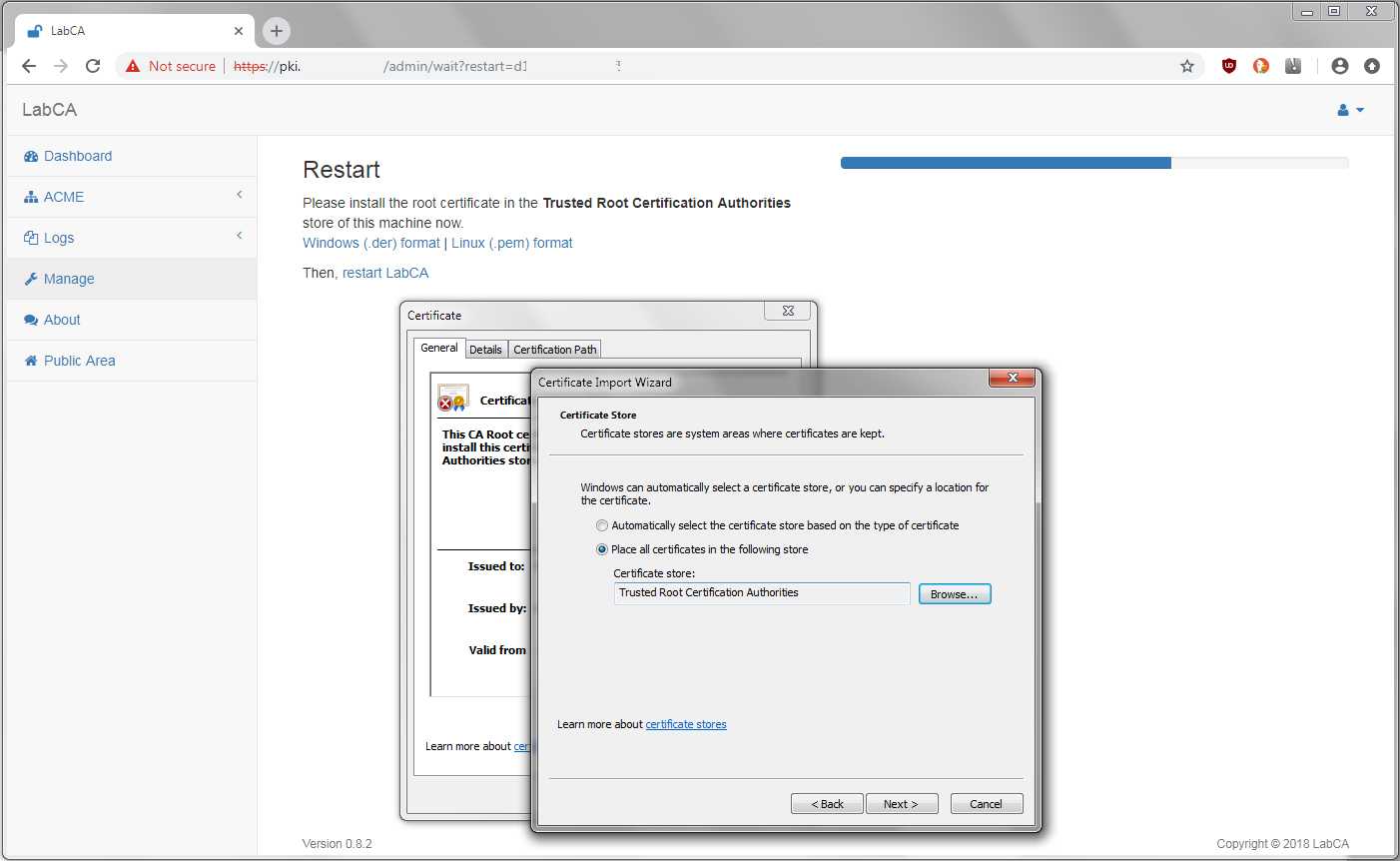Open the Certification Path tab
The height and width of the screenshot is (861, 1400).
coord(554,349)
